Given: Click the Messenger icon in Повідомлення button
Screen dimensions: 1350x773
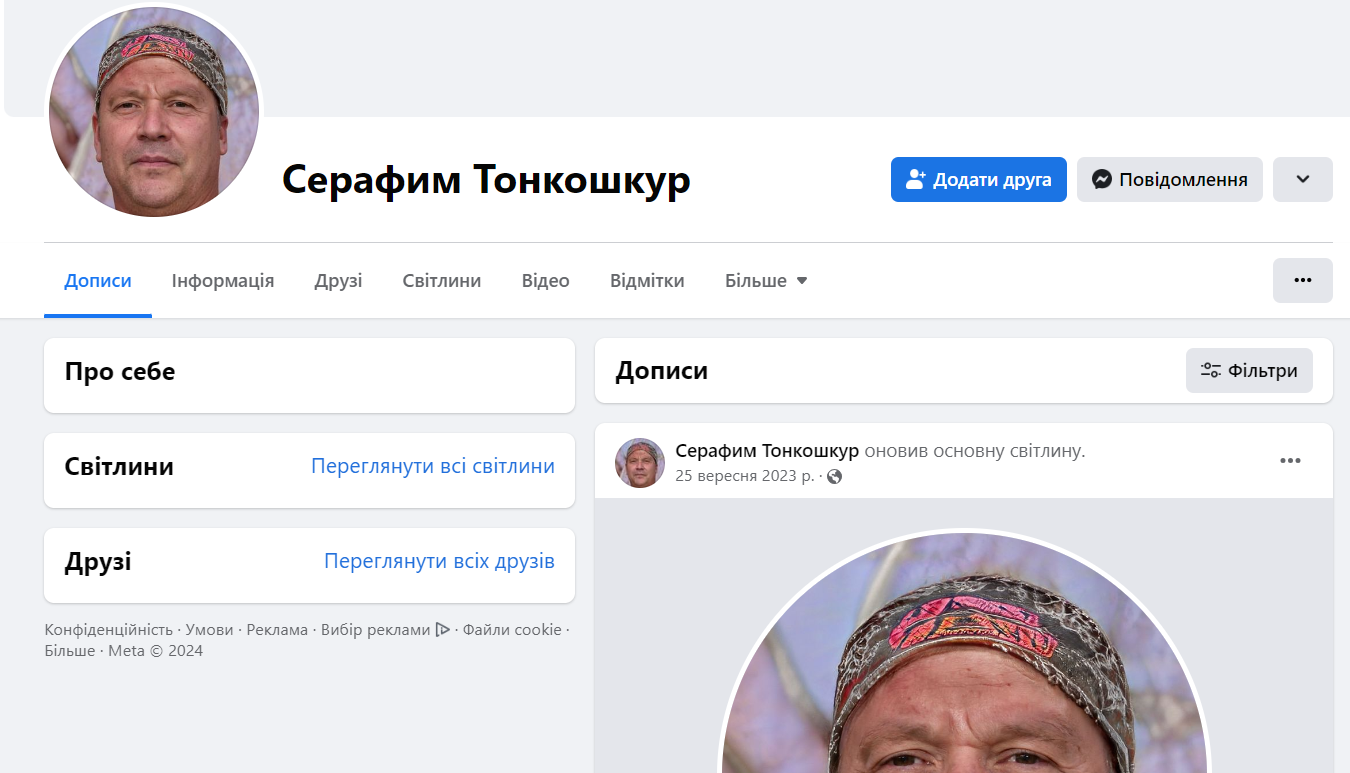Looking at the screenshot, I should pos(1102,180).
